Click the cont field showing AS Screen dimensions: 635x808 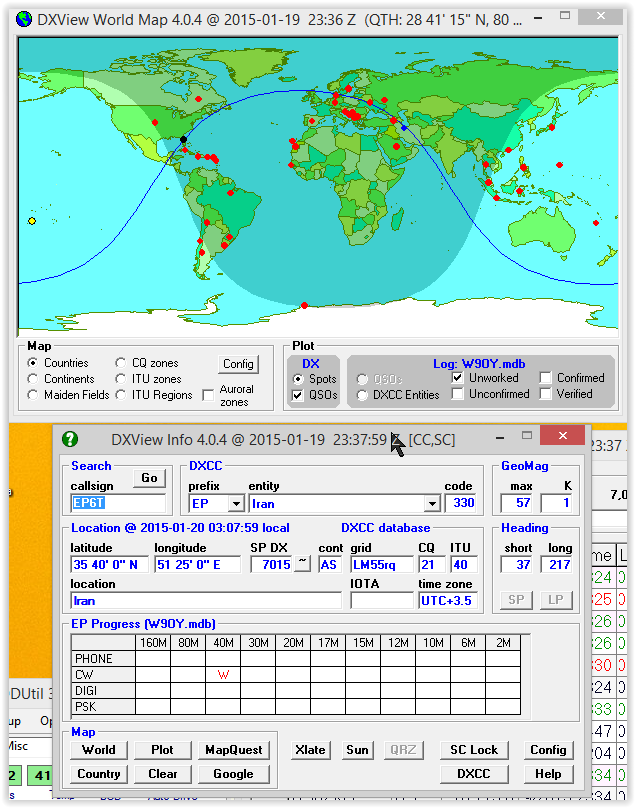(331, 564)
